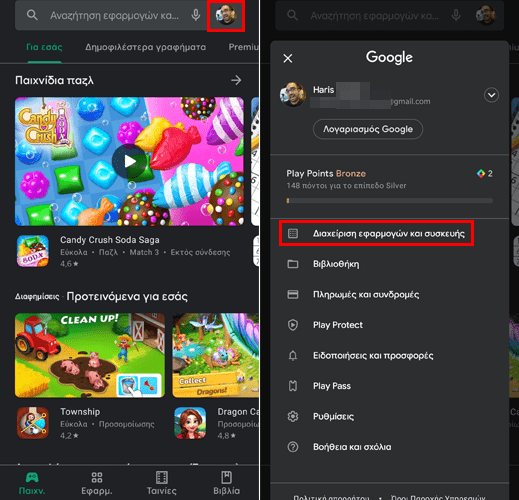The image size is (519, 500).
Task: Open Candy Crush Soda Saga title
Action: point(110,240)
